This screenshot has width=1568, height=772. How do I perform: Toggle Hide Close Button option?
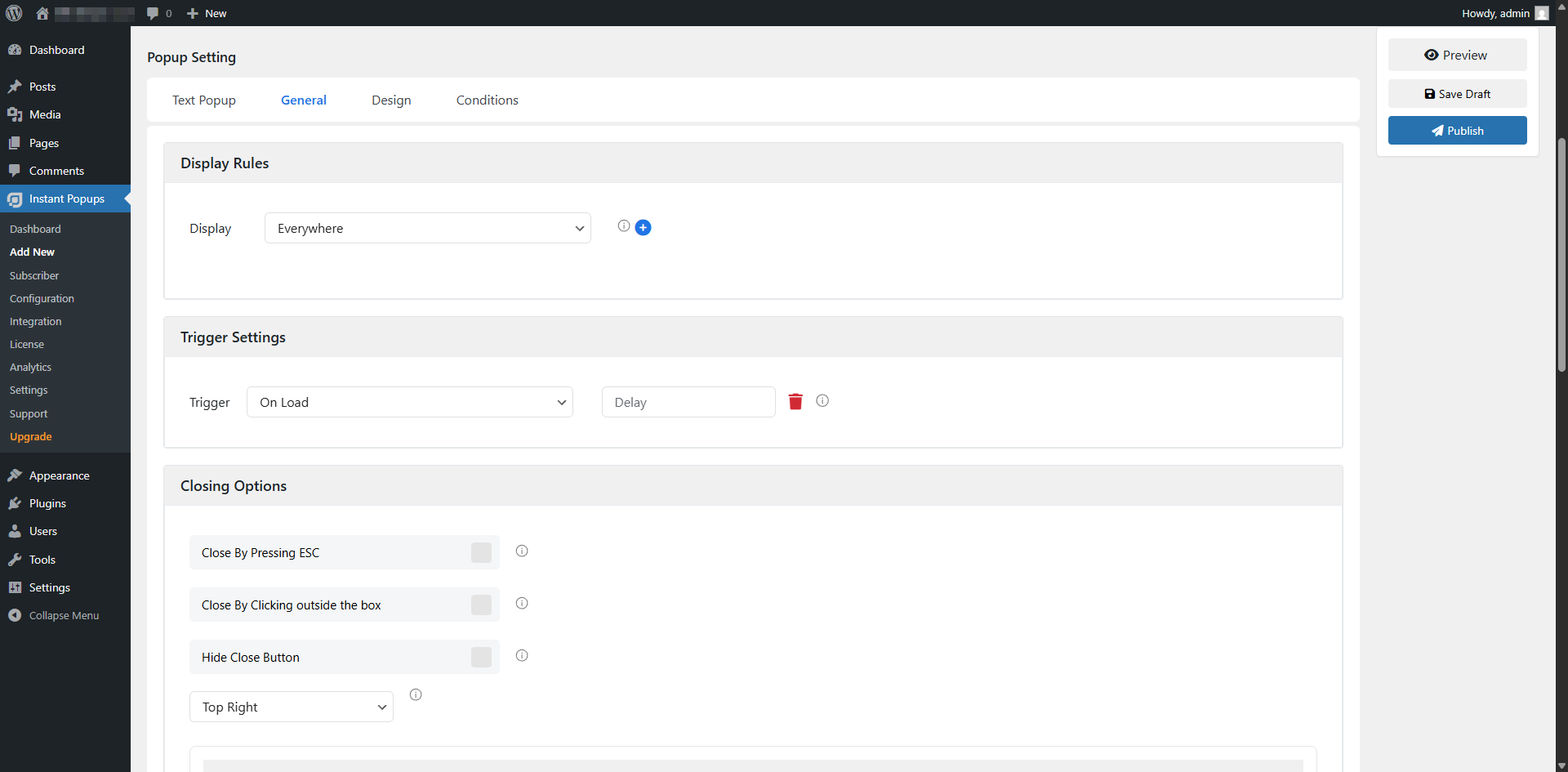(481, 658)
